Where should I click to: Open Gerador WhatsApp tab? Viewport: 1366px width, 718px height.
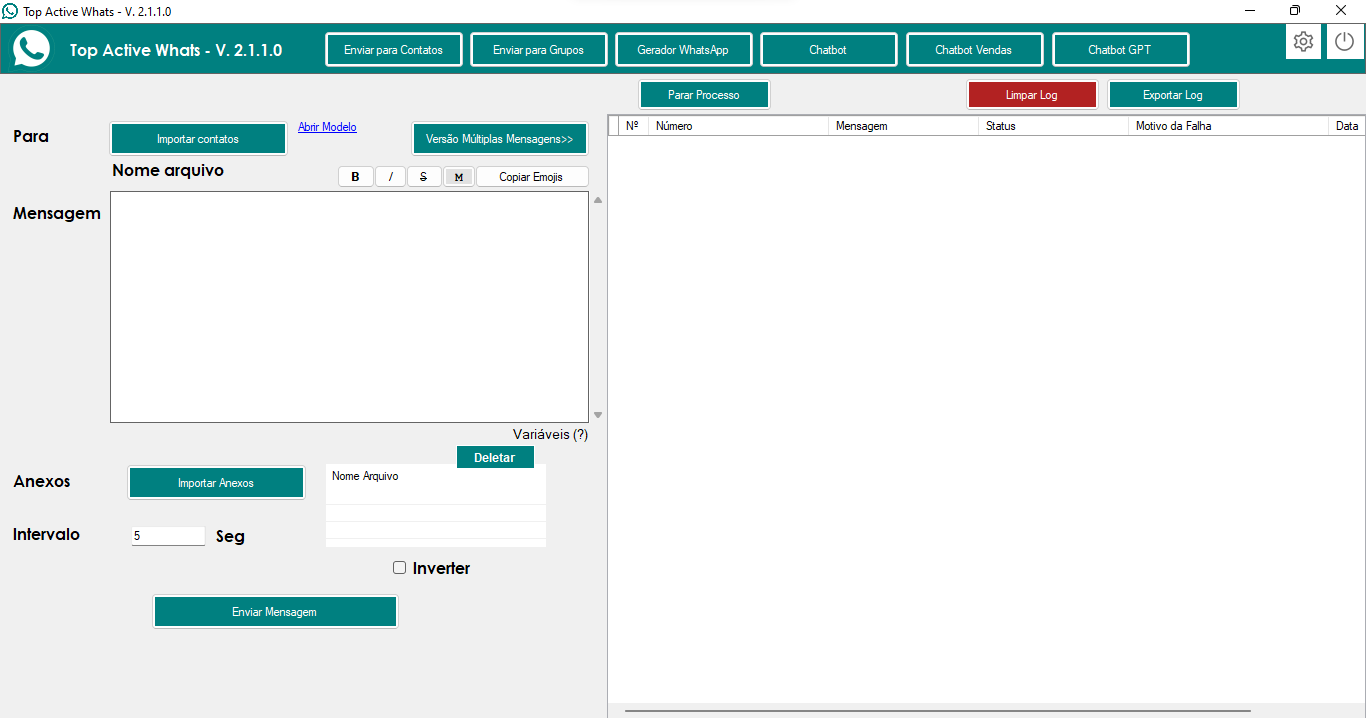click(683, 50)
